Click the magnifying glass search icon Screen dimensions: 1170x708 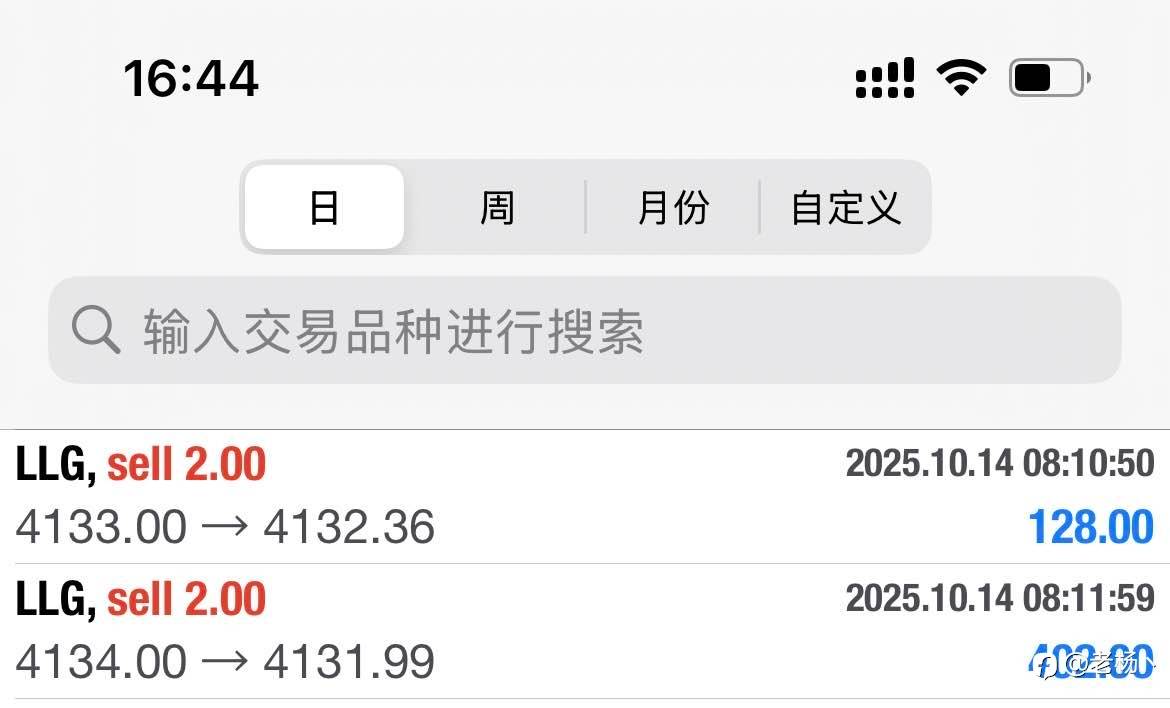pos(96,330)
